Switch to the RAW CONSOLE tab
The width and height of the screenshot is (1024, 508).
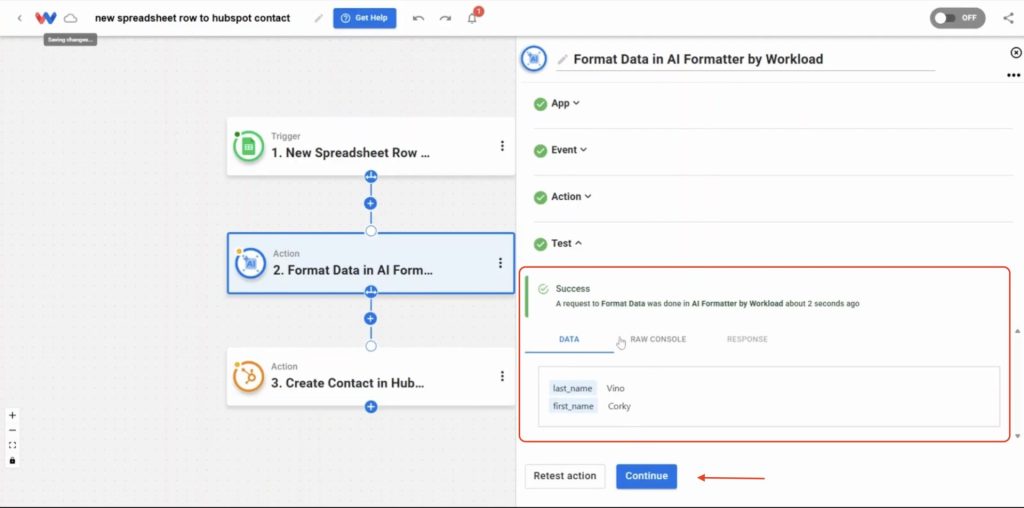tap(658, 340)
